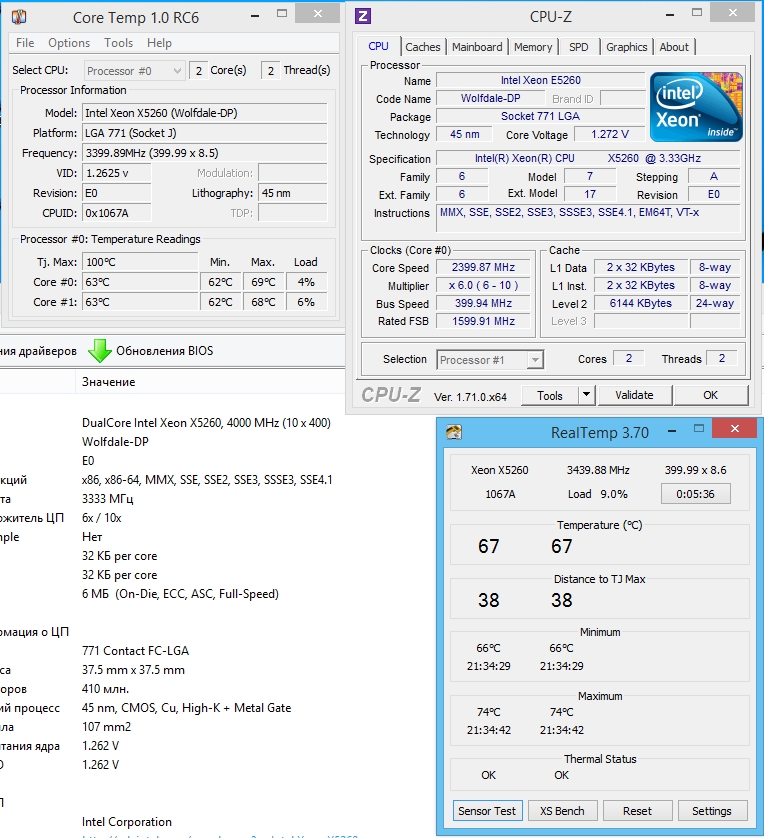Click Level 2 6144 KBytes value

click(640, 303)
